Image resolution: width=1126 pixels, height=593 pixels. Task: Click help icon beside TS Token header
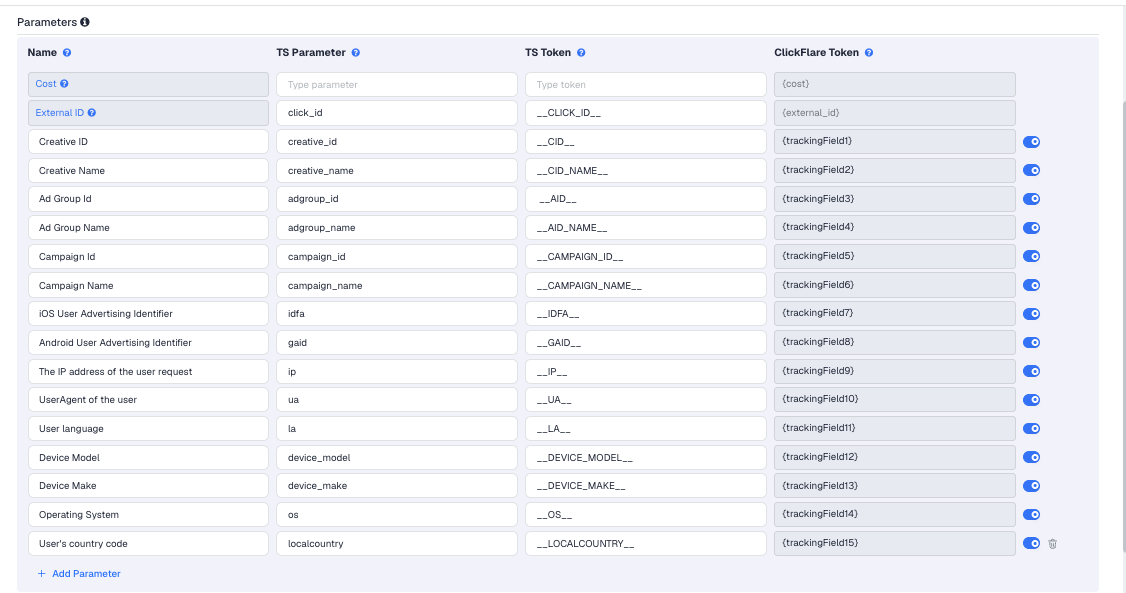(581, 52)
